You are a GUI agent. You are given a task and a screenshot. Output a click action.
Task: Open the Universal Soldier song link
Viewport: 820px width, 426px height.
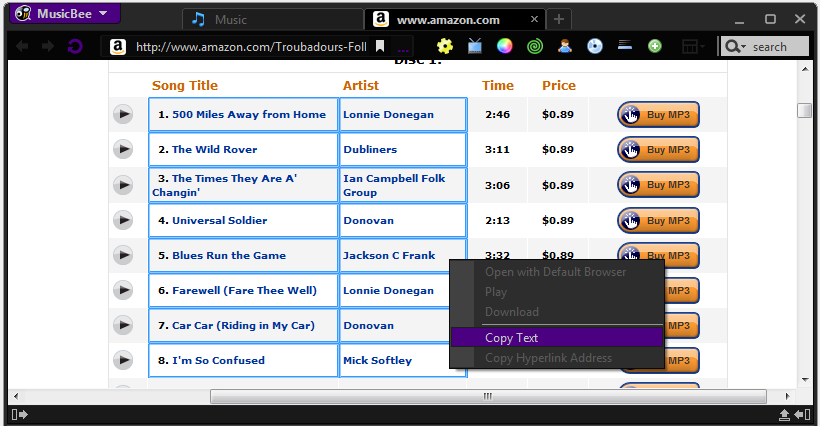tap(220, 221)
